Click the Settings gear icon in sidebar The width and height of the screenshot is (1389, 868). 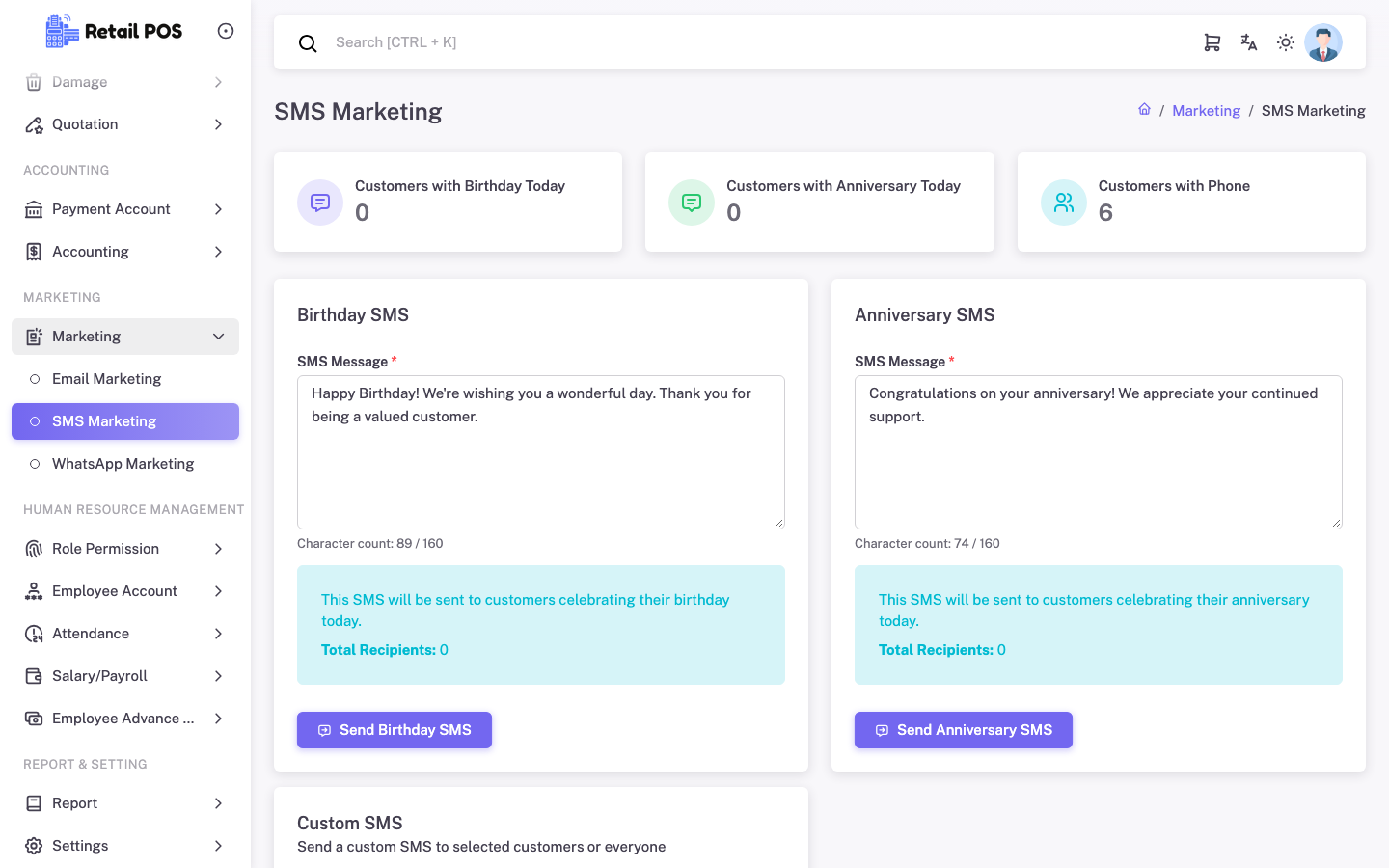[x=34, y=846]
